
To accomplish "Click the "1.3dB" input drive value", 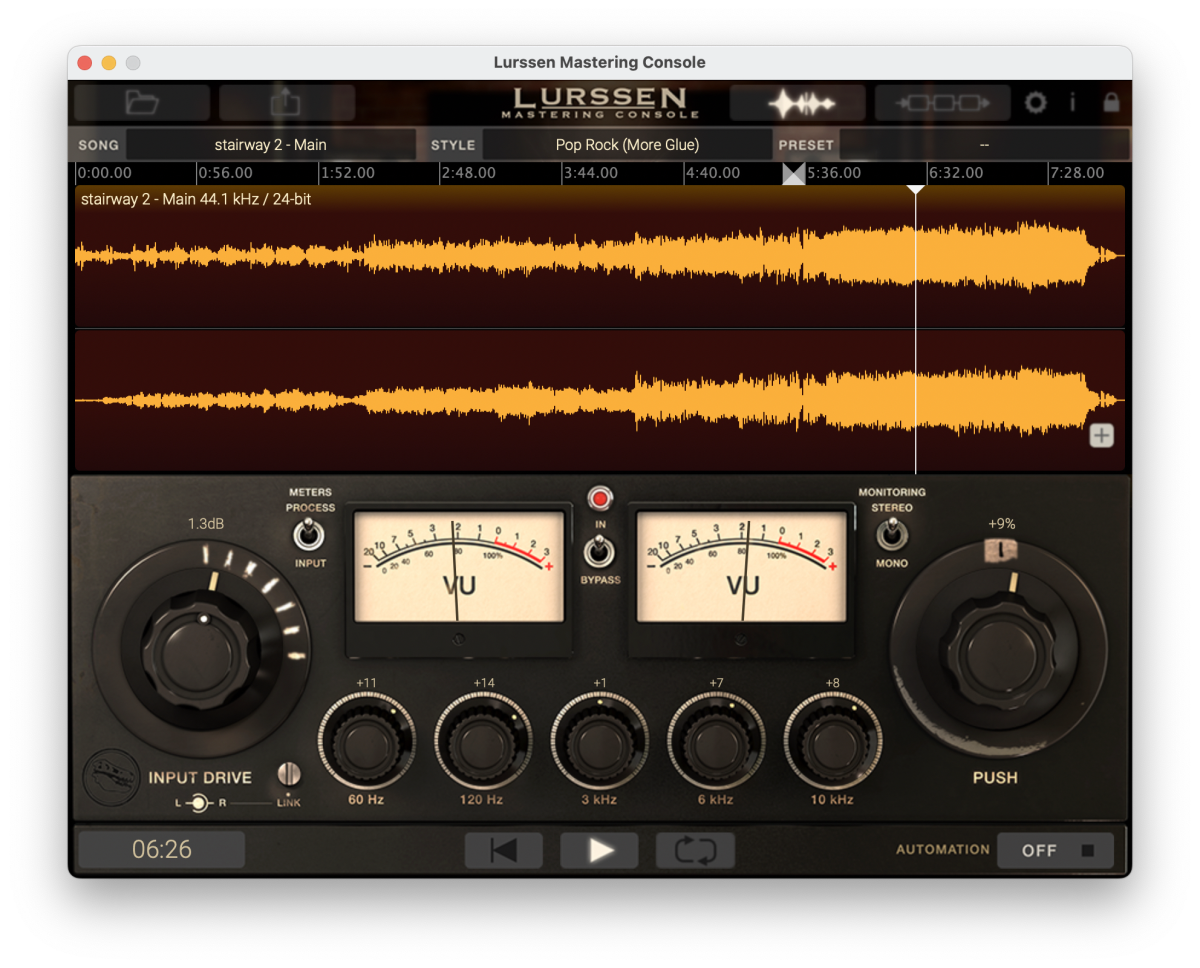I will [x=206, y=524].
